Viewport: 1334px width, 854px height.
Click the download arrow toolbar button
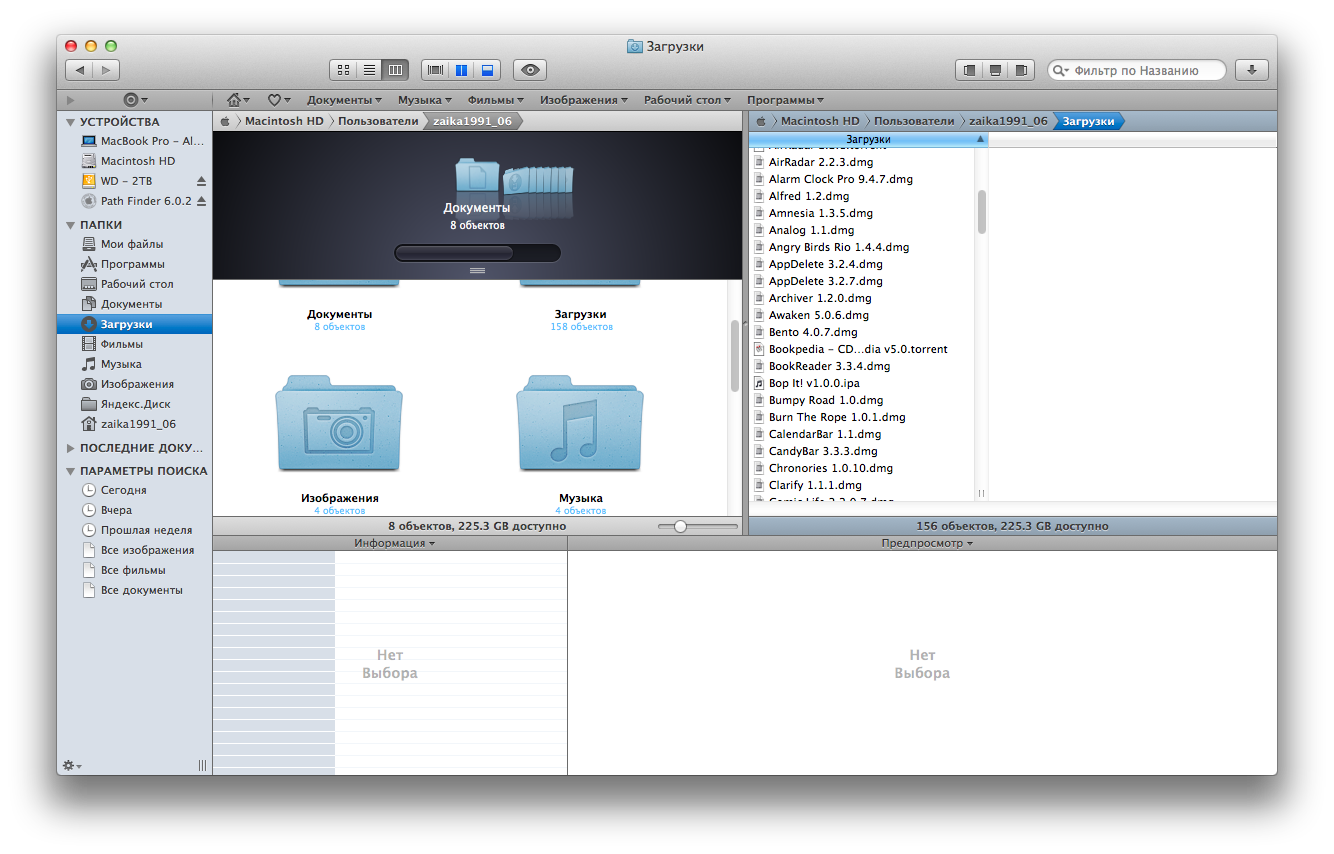(1251, 70)
